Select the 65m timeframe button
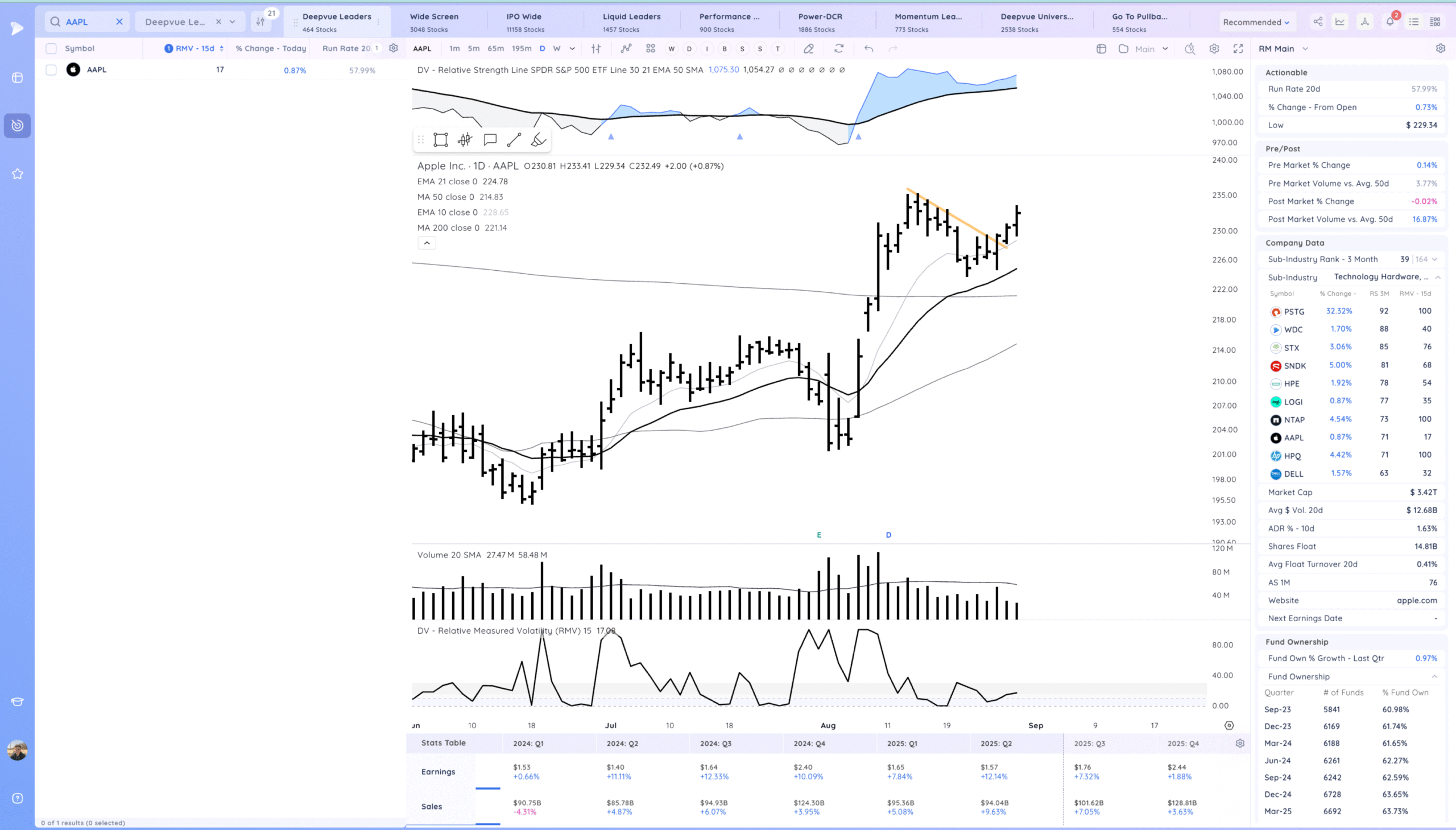 pyautogui.click(x=495, y=49)
